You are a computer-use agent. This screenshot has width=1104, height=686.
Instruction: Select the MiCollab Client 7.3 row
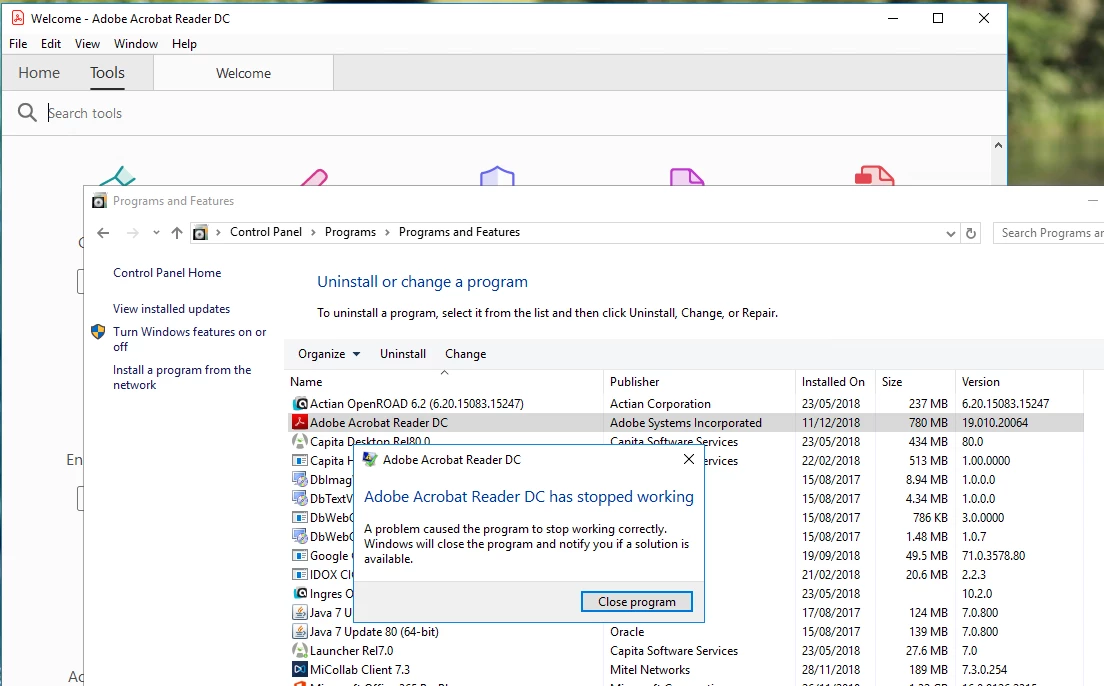pyautogui.click(x=686, y=670)
